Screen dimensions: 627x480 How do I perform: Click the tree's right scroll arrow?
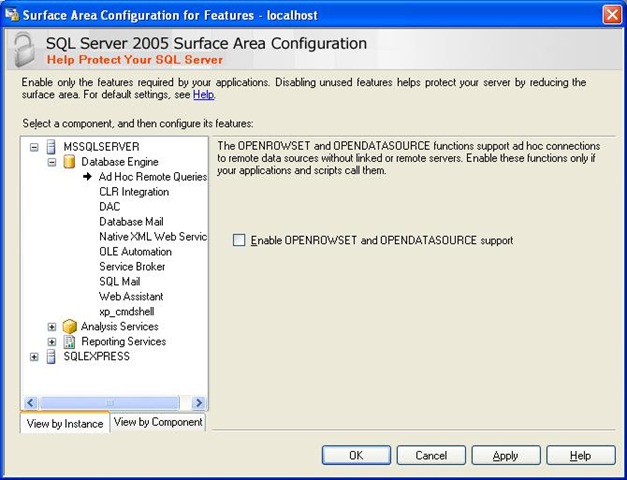(198, 402)
